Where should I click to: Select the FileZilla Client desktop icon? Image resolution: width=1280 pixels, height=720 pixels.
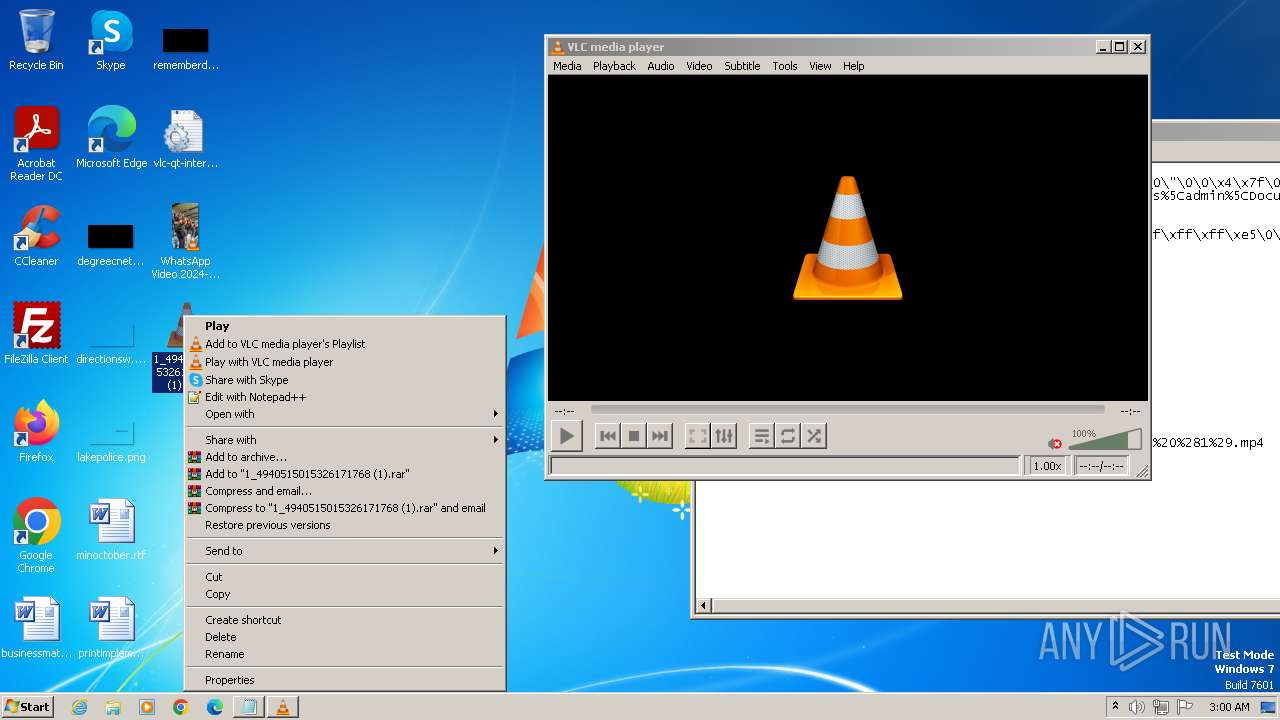[x=36, y=334]
